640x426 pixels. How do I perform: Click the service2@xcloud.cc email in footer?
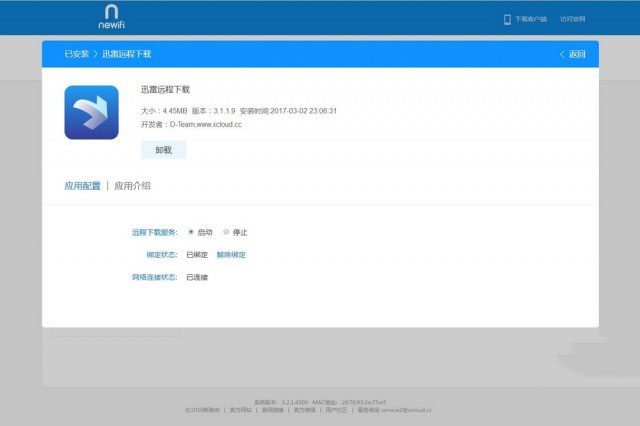tap(406, 410)
